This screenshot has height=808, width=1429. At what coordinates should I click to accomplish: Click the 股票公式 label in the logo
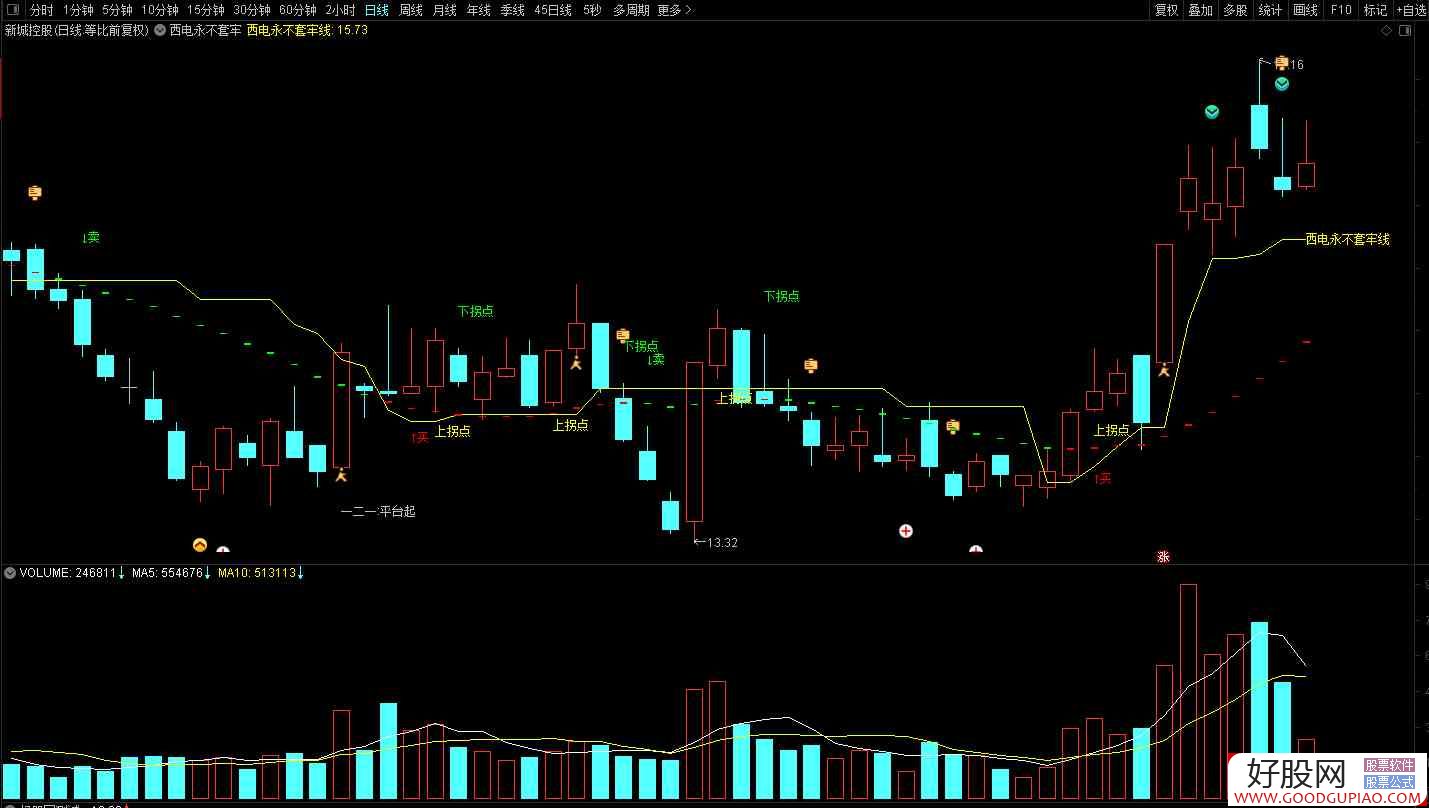coord(1390,781)
